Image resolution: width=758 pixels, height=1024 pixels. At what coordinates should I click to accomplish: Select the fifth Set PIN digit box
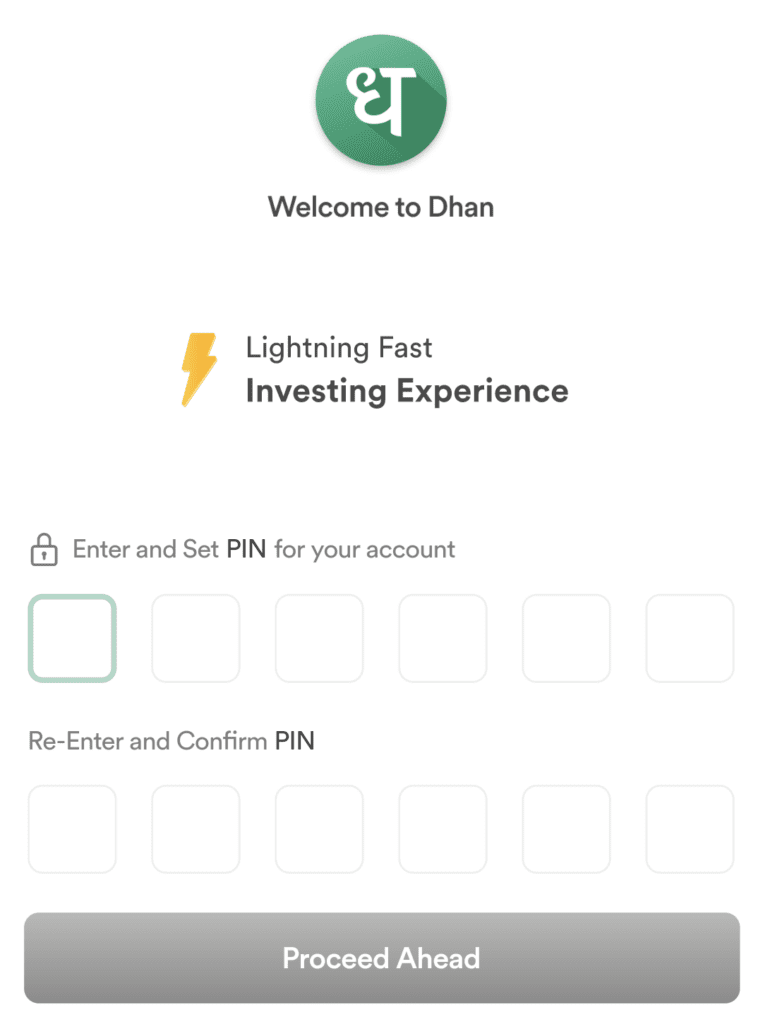click(x=566, y=638)
